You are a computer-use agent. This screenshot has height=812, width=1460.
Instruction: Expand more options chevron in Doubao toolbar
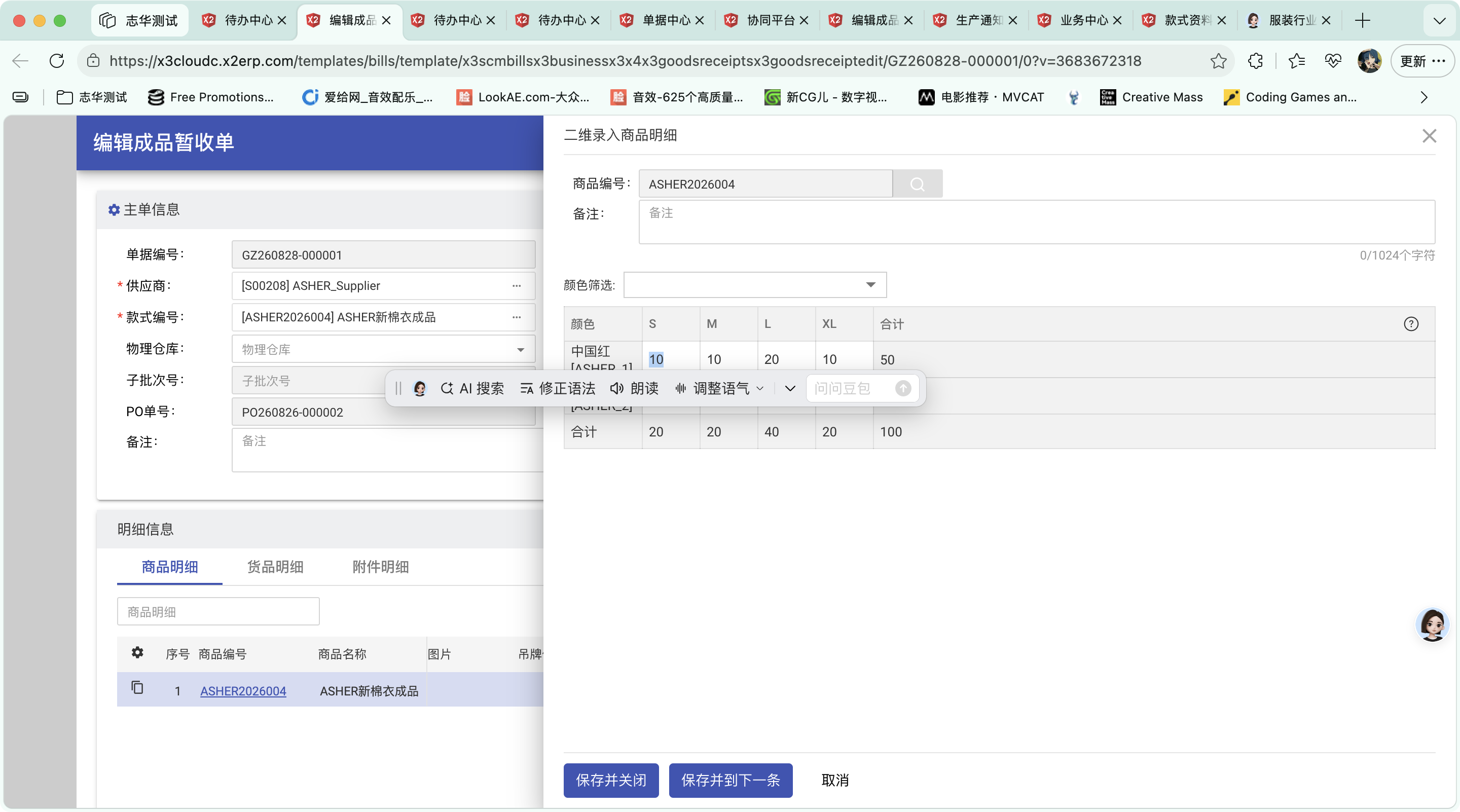(x=790, y=389)
